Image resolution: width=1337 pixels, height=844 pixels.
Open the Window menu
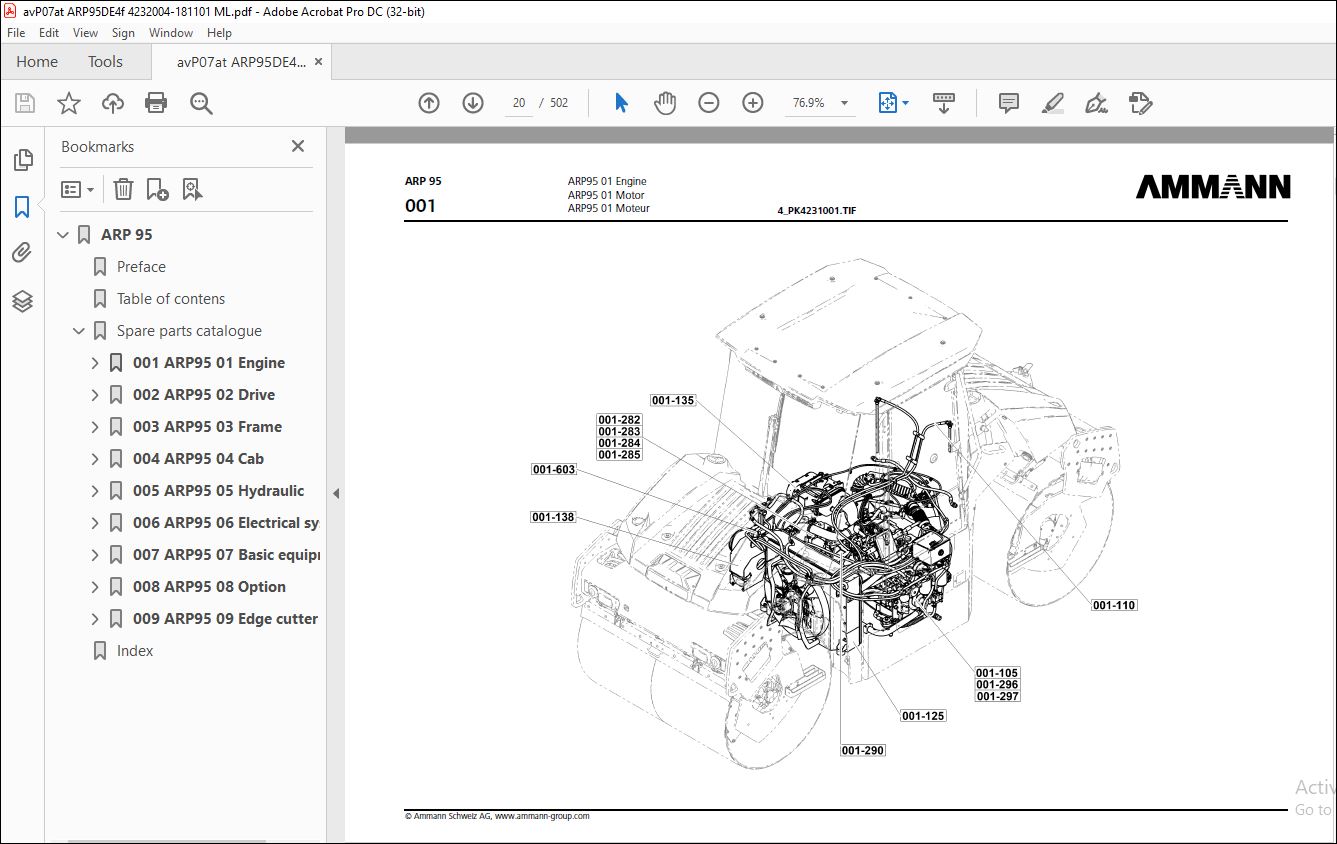click(171, 33)
